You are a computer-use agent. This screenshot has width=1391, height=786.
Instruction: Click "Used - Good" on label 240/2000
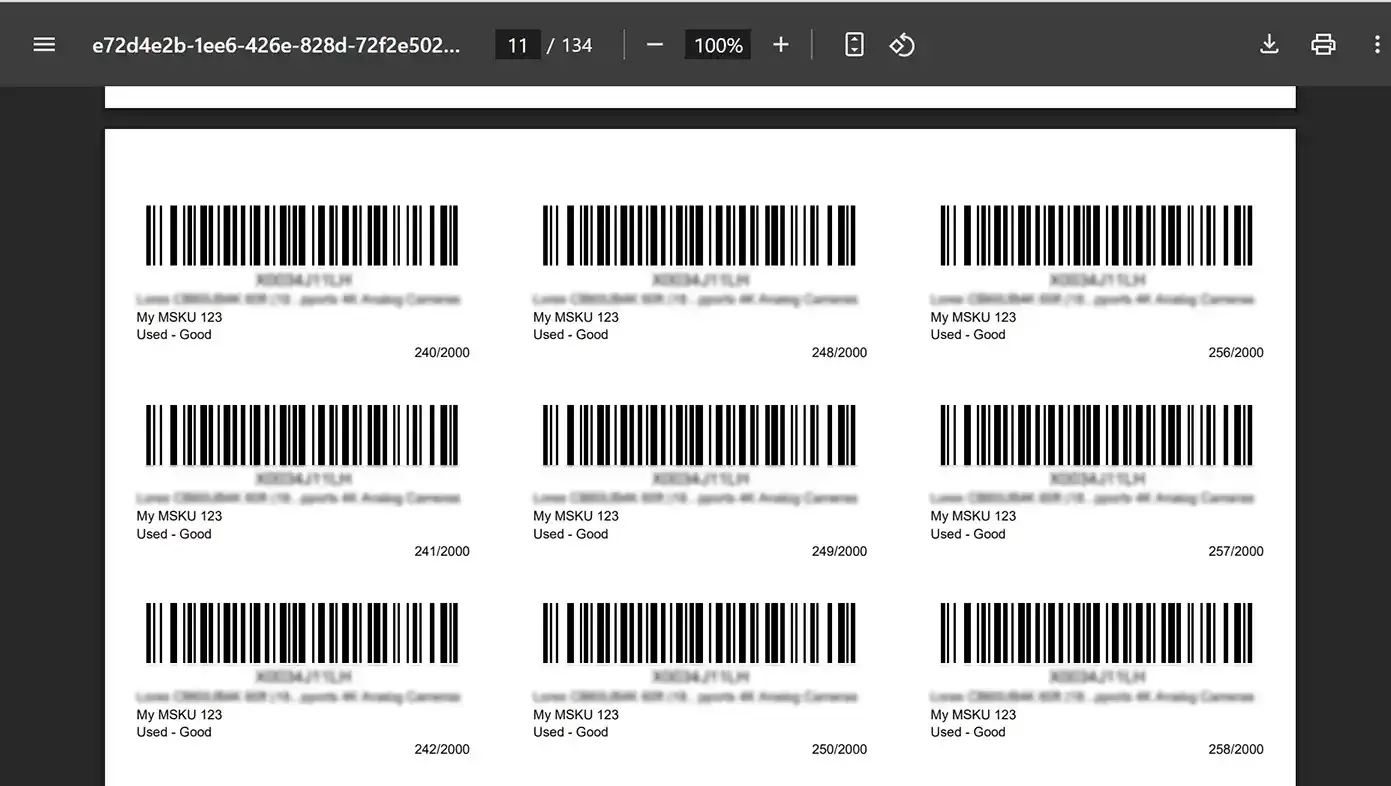click(174, 334)
